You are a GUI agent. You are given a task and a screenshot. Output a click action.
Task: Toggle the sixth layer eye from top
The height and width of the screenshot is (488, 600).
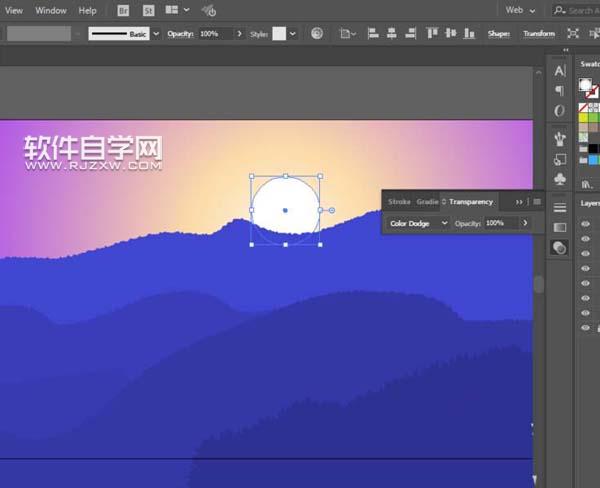coord(585,298)
